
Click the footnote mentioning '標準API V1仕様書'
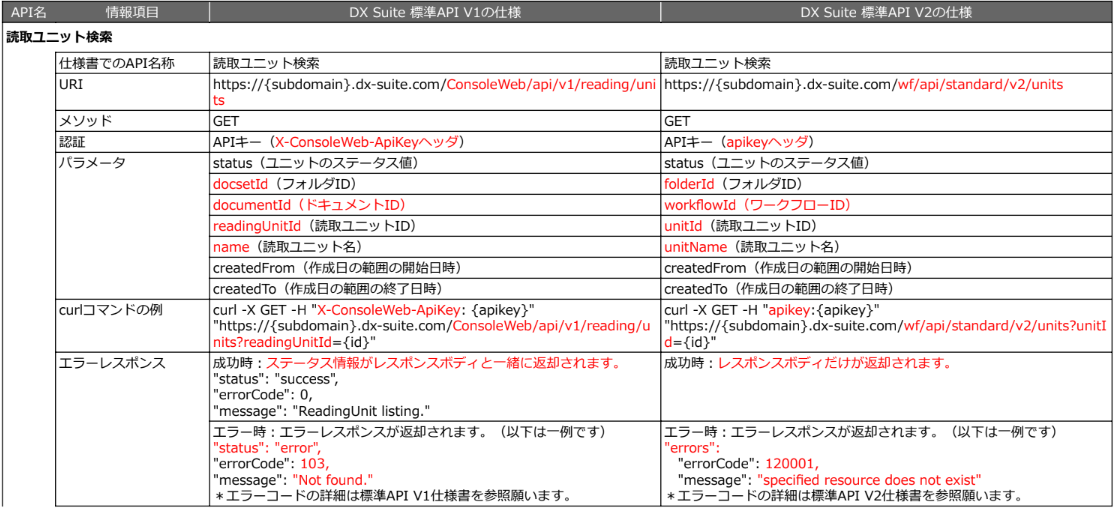pos(393,495)
